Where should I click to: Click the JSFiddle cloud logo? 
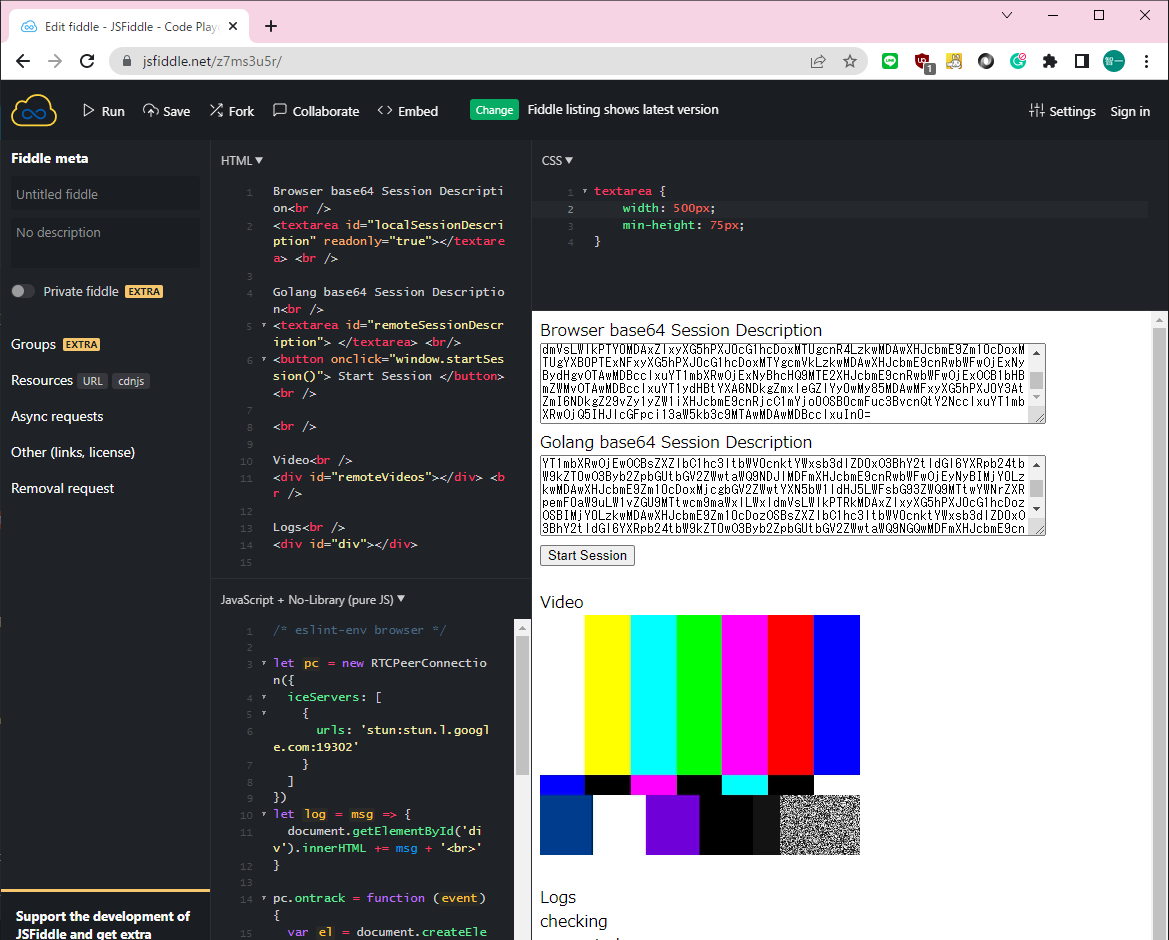tap(33, 110)
